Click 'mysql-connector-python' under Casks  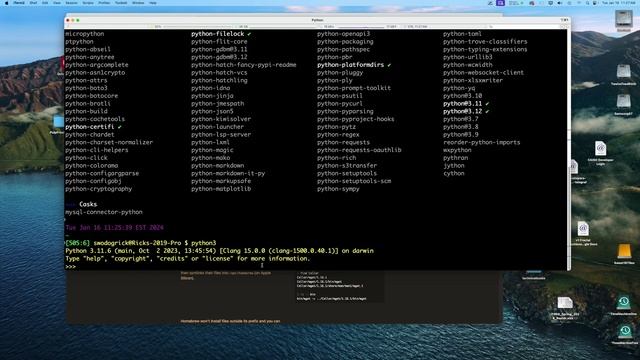tap(104, 212)
